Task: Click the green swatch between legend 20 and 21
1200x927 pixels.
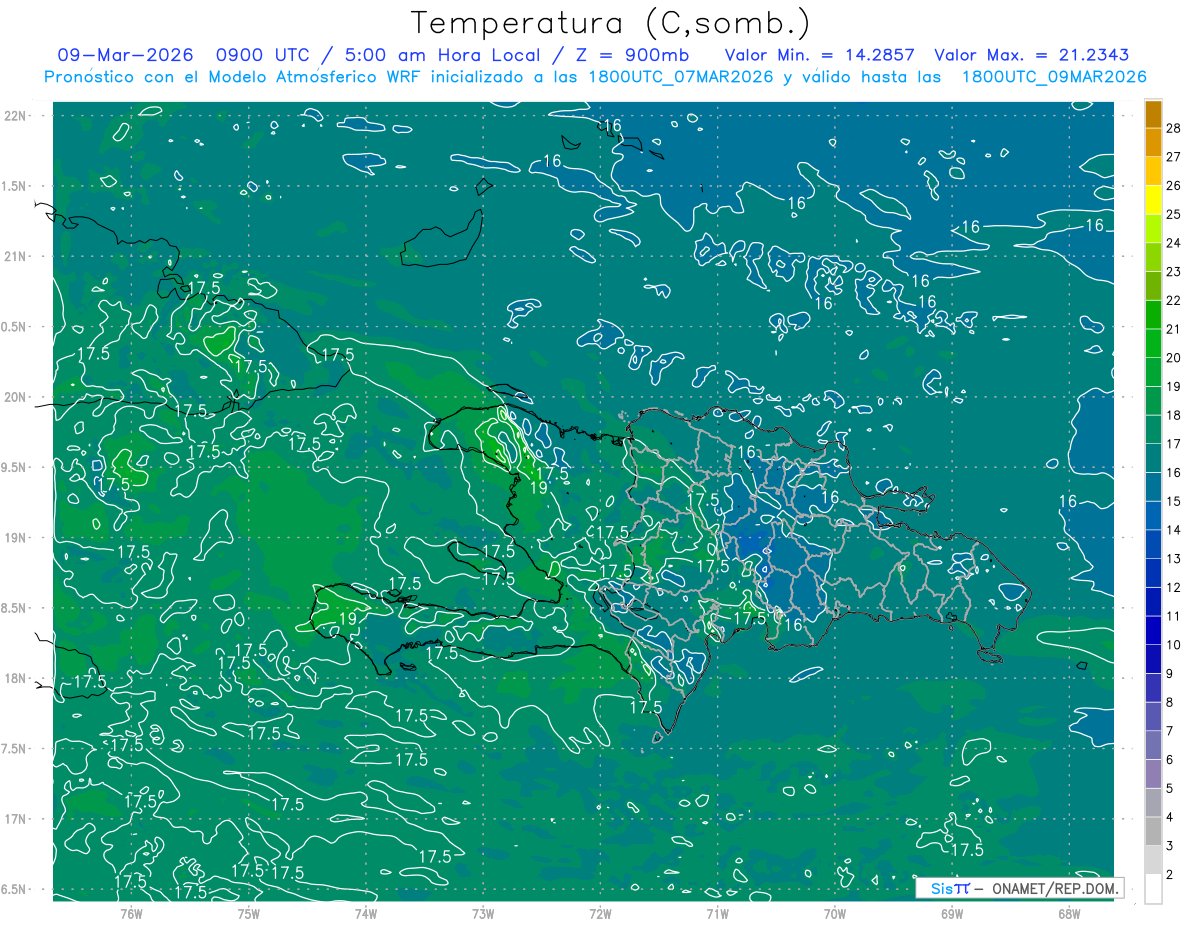Action: (1153, 343)
